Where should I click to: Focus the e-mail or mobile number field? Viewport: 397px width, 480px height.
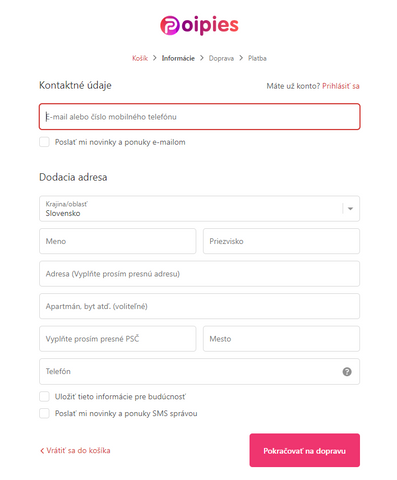[199, 117]
